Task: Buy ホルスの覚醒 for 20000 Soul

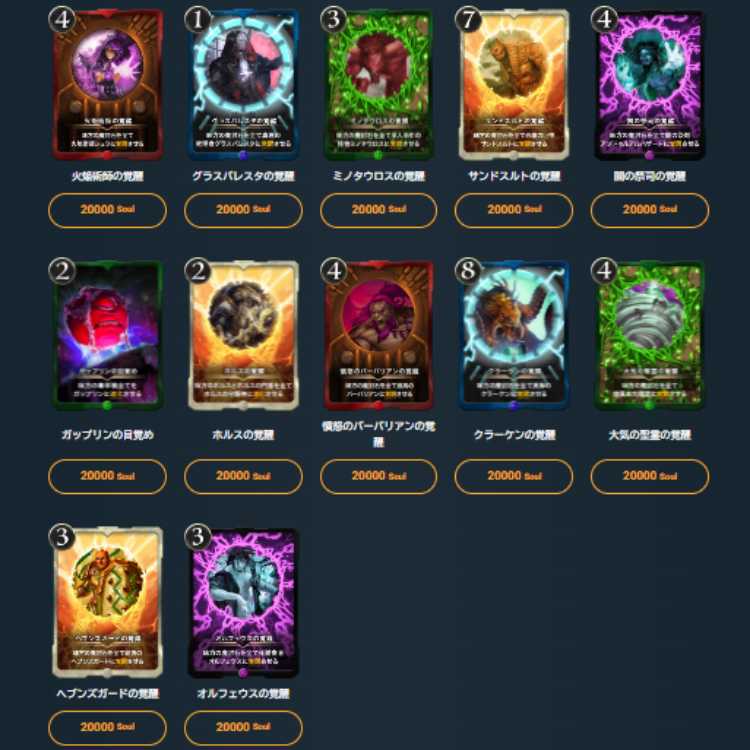Action: (243, 476)
